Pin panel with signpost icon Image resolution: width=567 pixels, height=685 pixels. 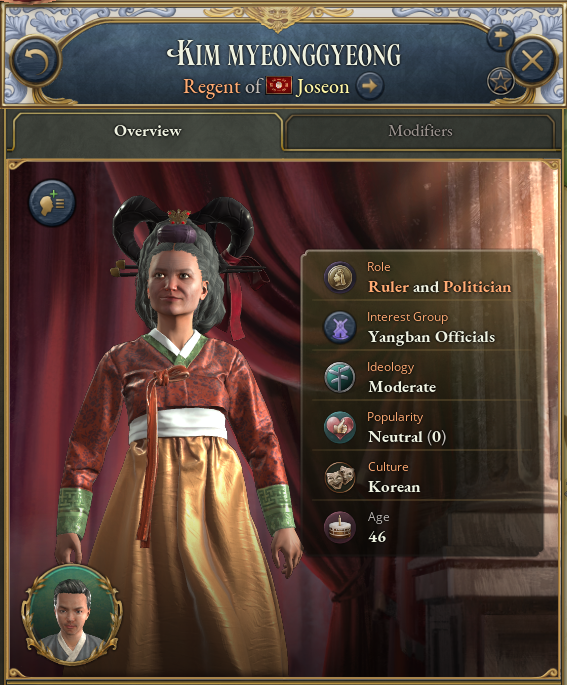point(500,38)
